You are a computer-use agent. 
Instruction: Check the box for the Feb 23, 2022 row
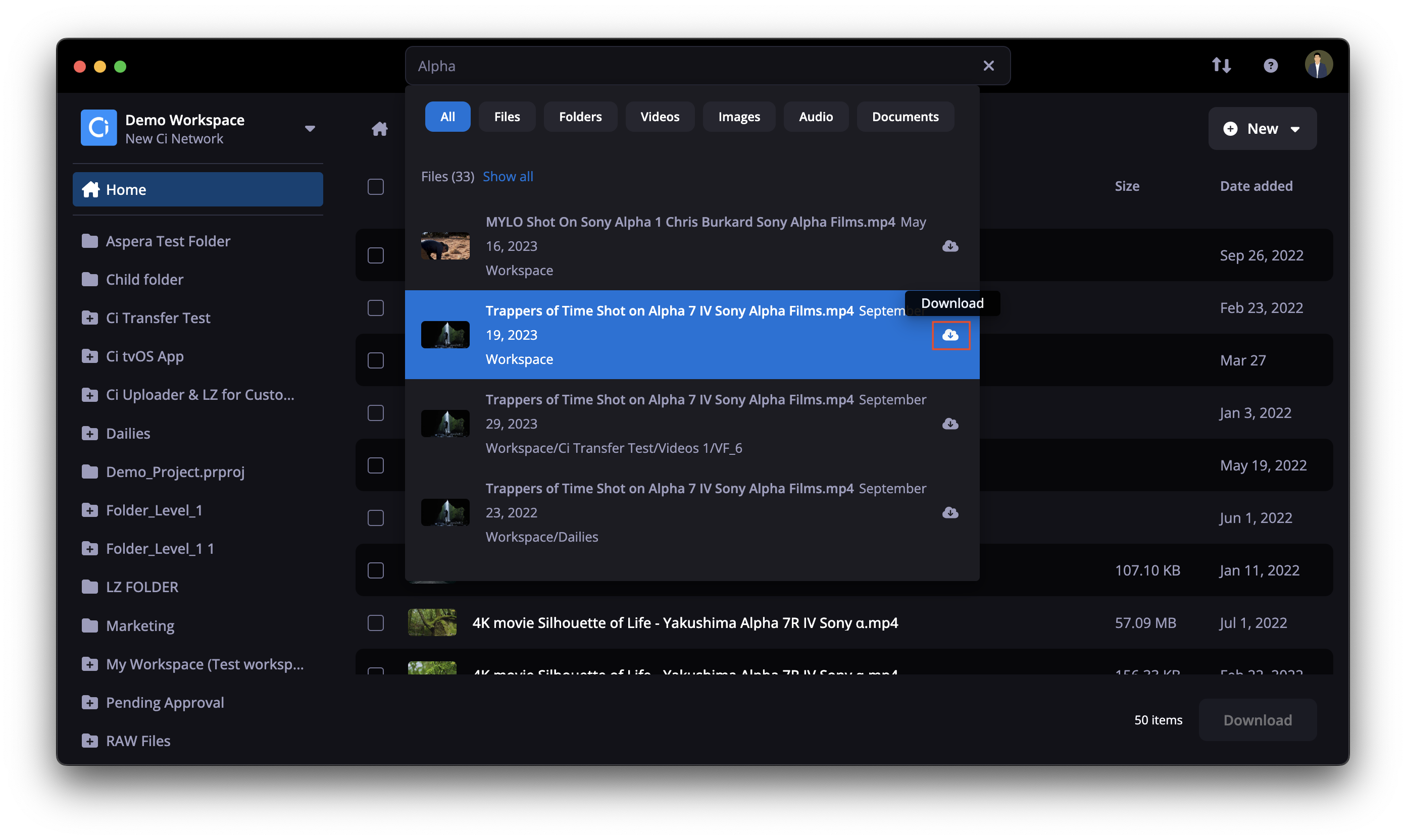tap(375, 308)
